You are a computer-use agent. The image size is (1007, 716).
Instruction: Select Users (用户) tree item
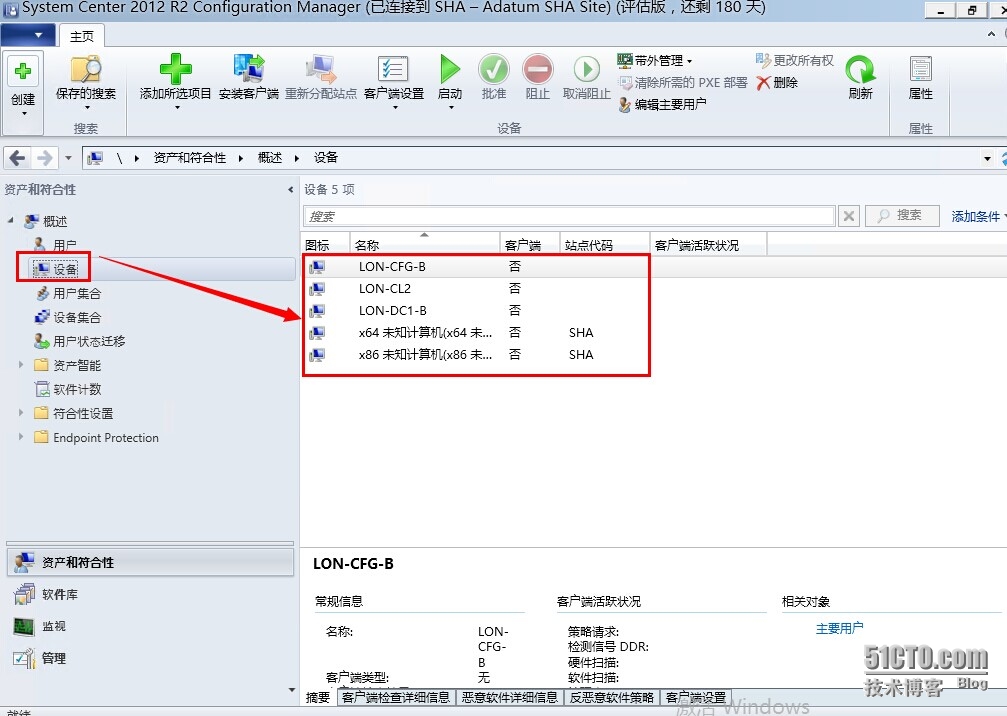point(64,245)
